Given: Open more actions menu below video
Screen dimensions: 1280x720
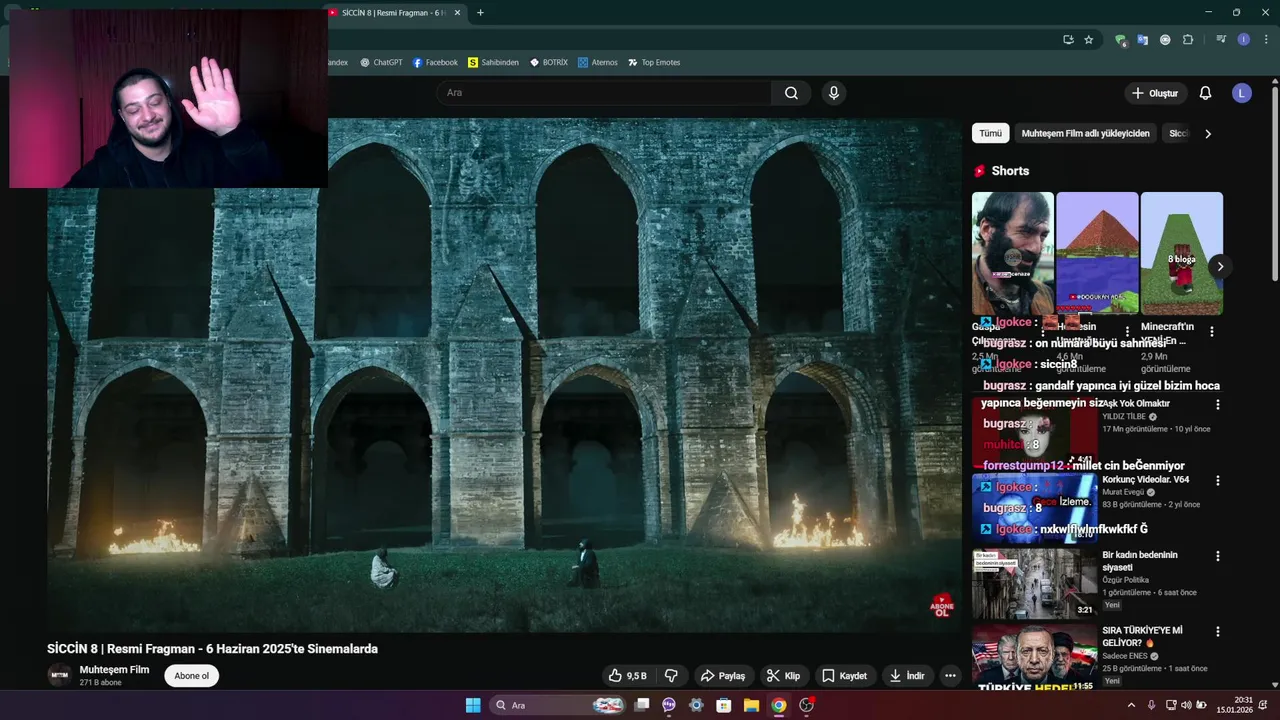Looking at the screenshot, I should (x=950, y=676).
